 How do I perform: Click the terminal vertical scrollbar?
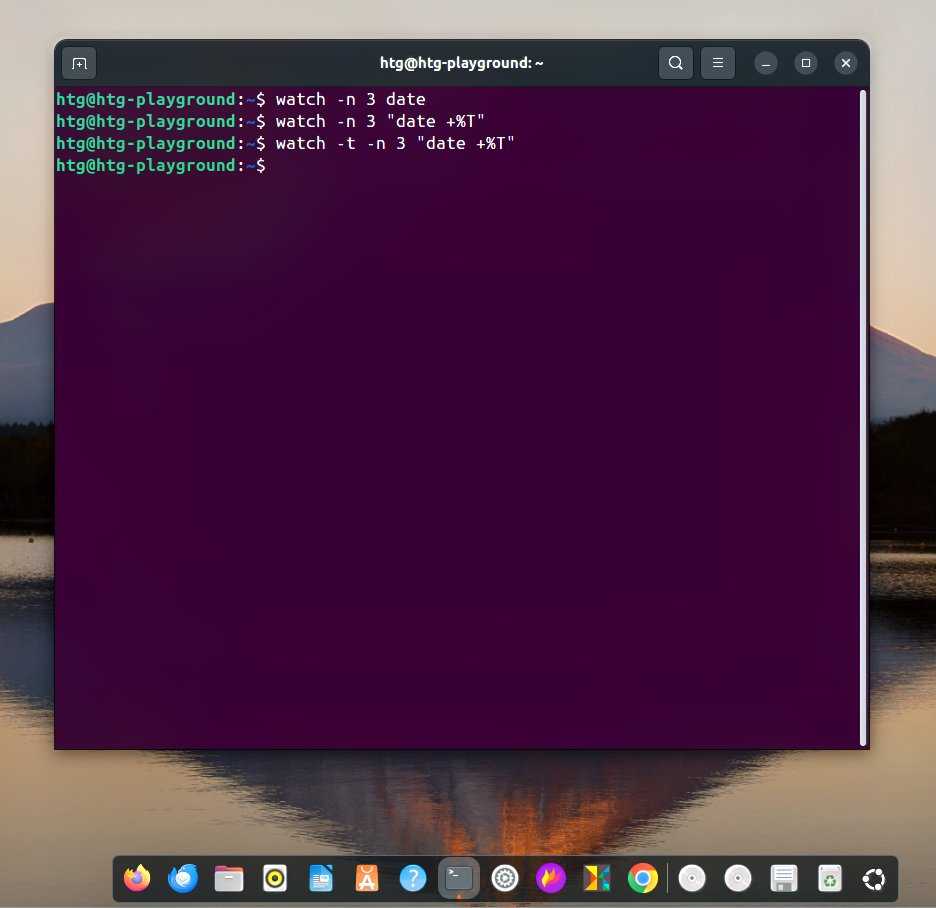point(863,418)
